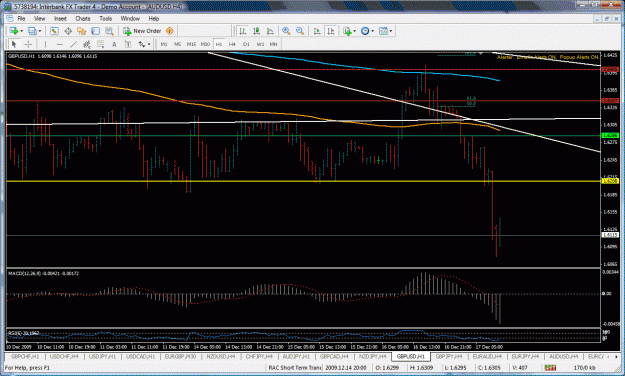Image resolution: width=625 pixels, height=376 pixels.
Task: Click the Indicators list icon
Action: pyautogui.click(x=347, y=31)
